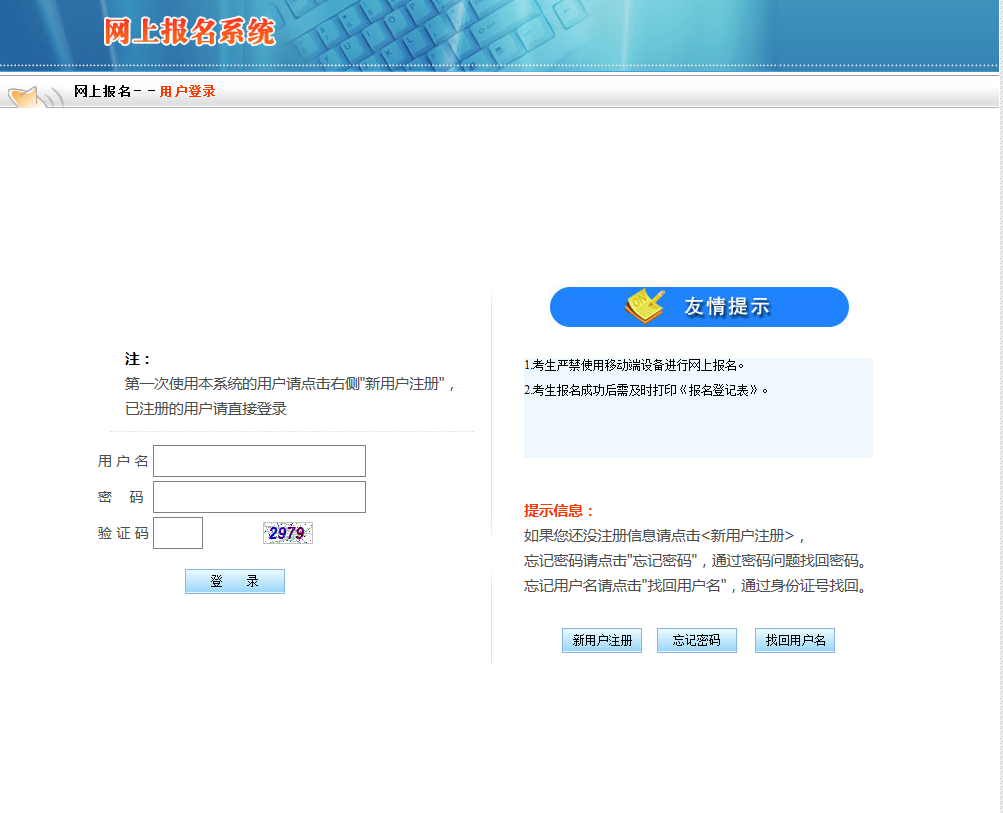
Task: Click the notebook icon in 友情提示 banner
Action: click(645, 306)
